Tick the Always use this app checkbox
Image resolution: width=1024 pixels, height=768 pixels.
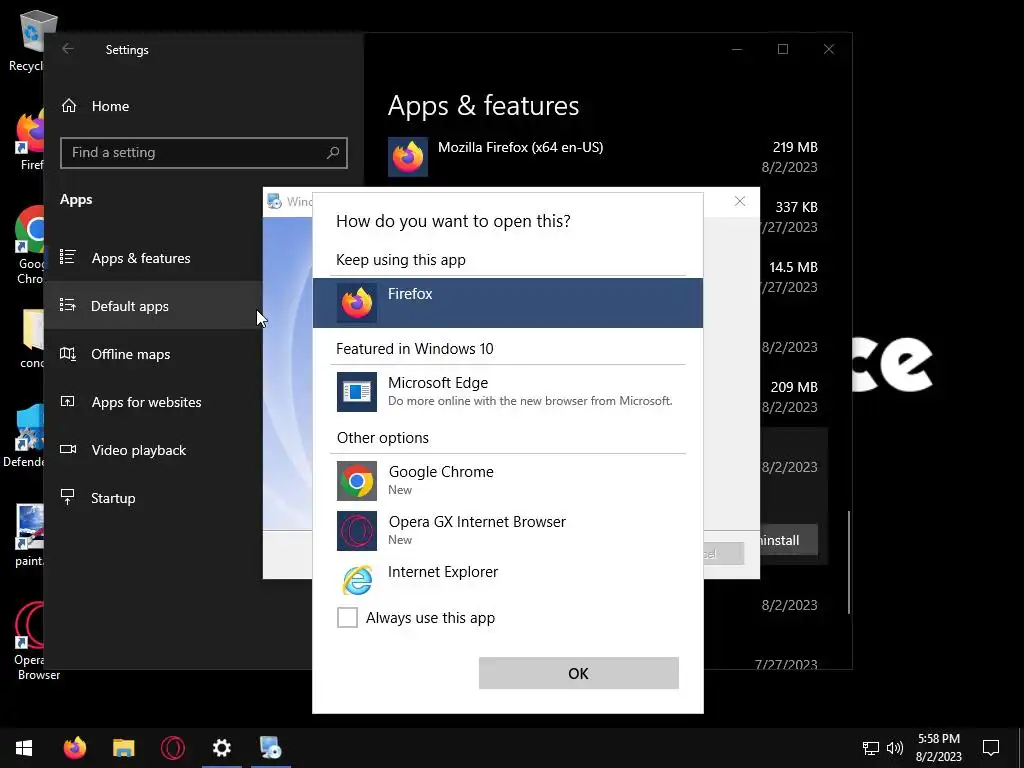point(347,617)
